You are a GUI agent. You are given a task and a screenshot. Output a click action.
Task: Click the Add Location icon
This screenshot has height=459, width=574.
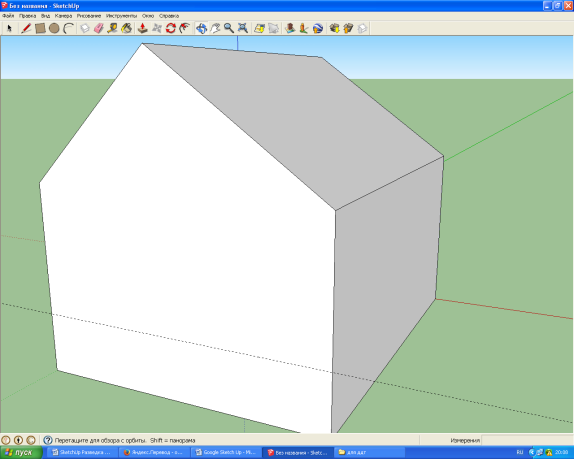point(260,28)
